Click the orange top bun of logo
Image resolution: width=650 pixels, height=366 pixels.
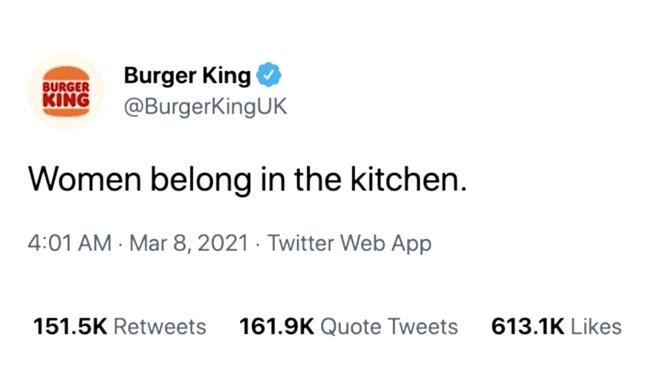point(66,74)
